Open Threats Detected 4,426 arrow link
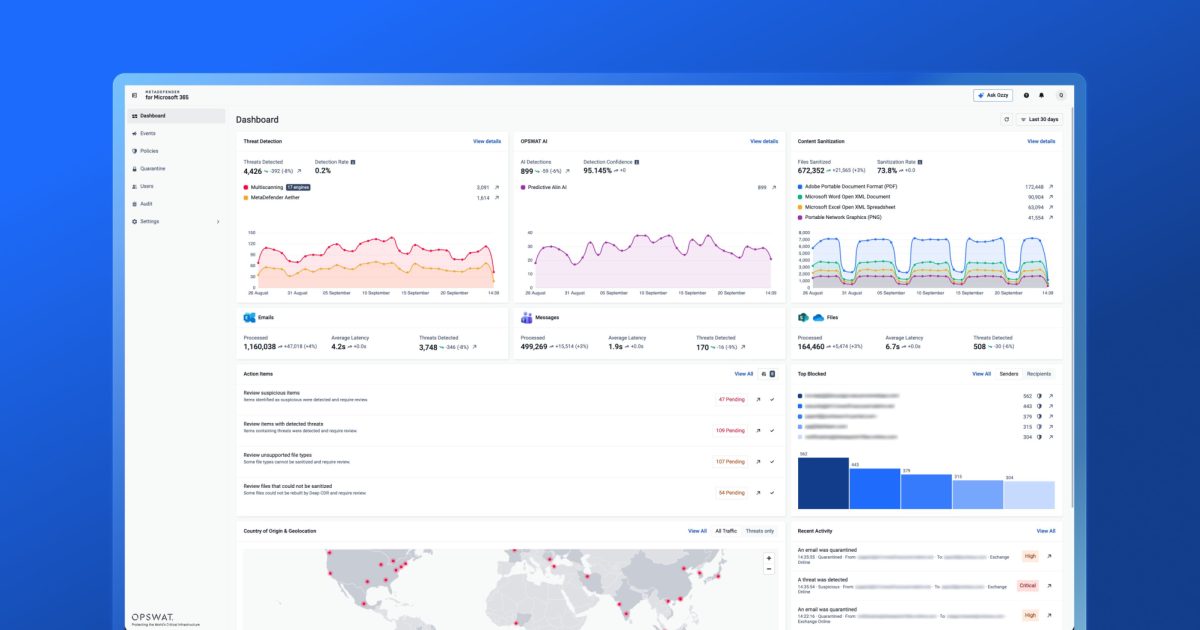The image size is (1200, 630). click(x=298, y=171)
